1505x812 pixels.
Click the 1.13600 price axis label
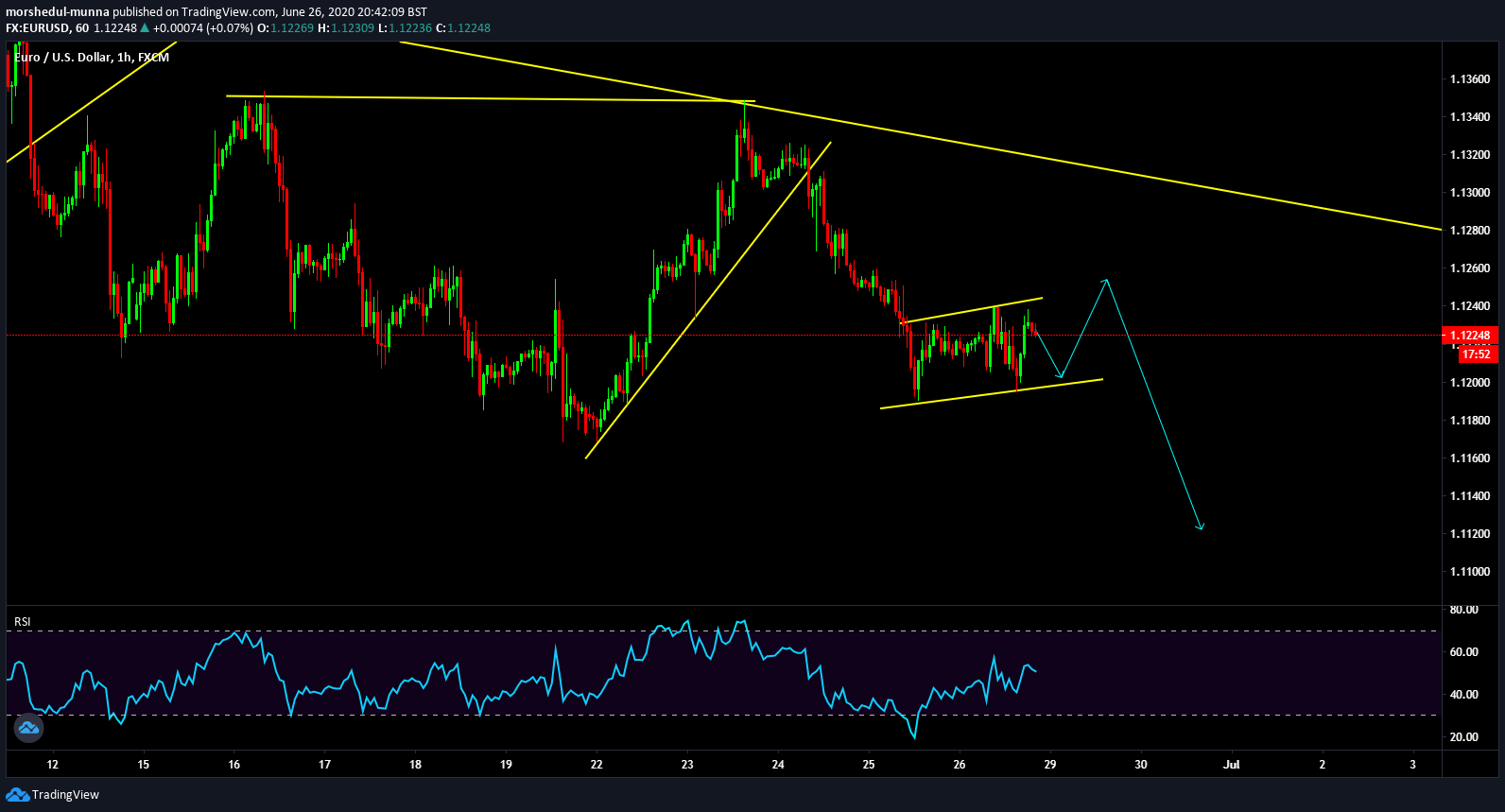click(1470, 79)
